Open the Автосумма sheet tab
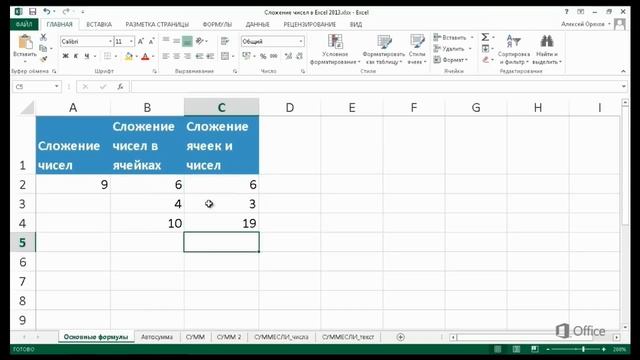640x360 pixels. click(157, 337)
